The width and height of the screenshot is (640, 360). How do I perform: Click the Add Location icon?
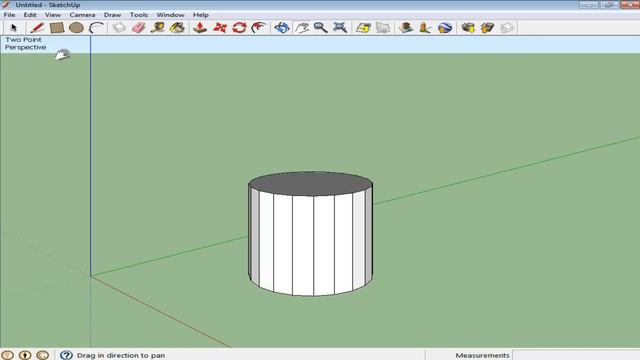(x=363, y=28)
